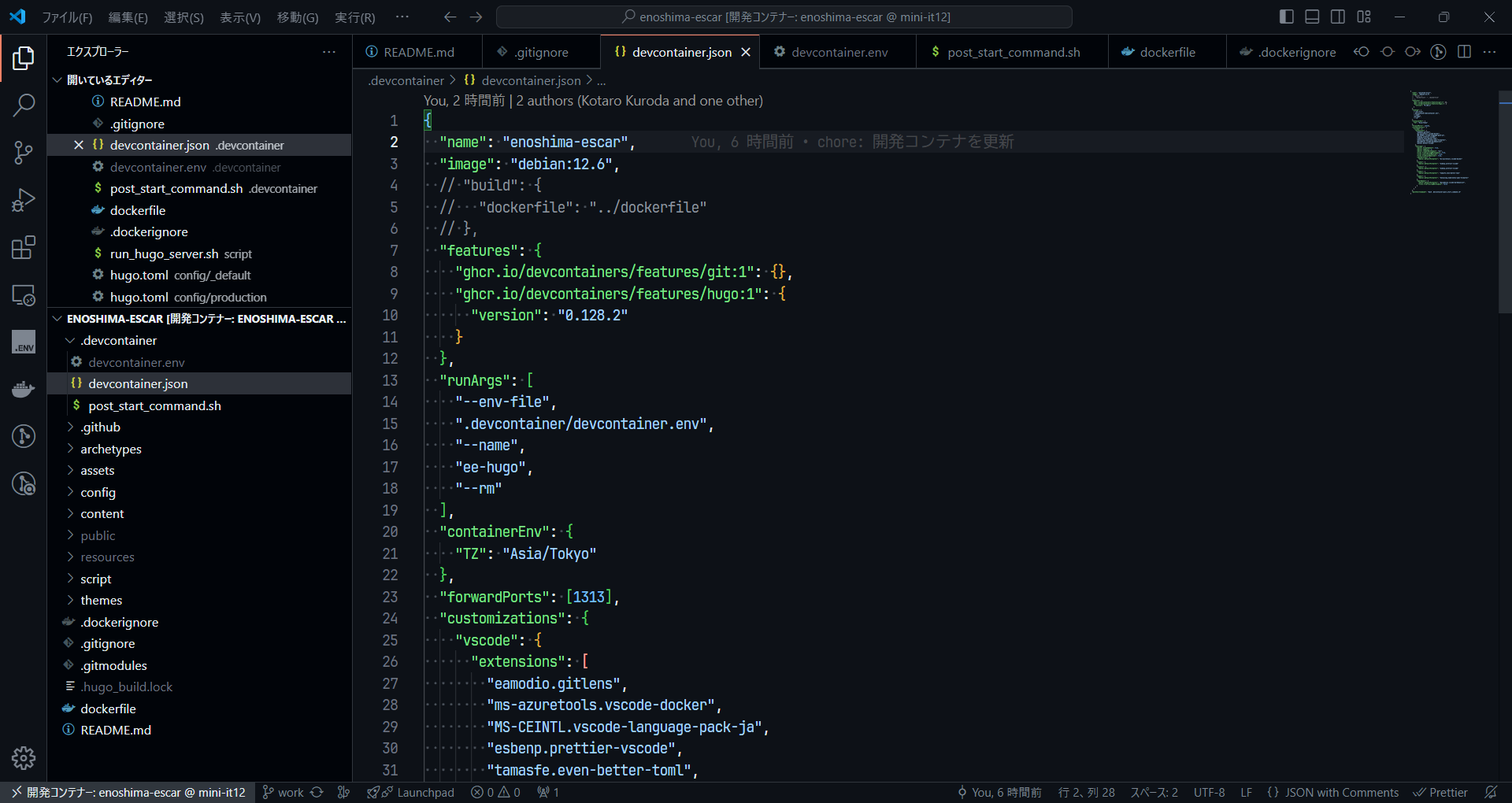Viewport: 1512px width, 803px height.
Task: Click the command center search box
Action: pyautogui.click(x=784, y=17)
